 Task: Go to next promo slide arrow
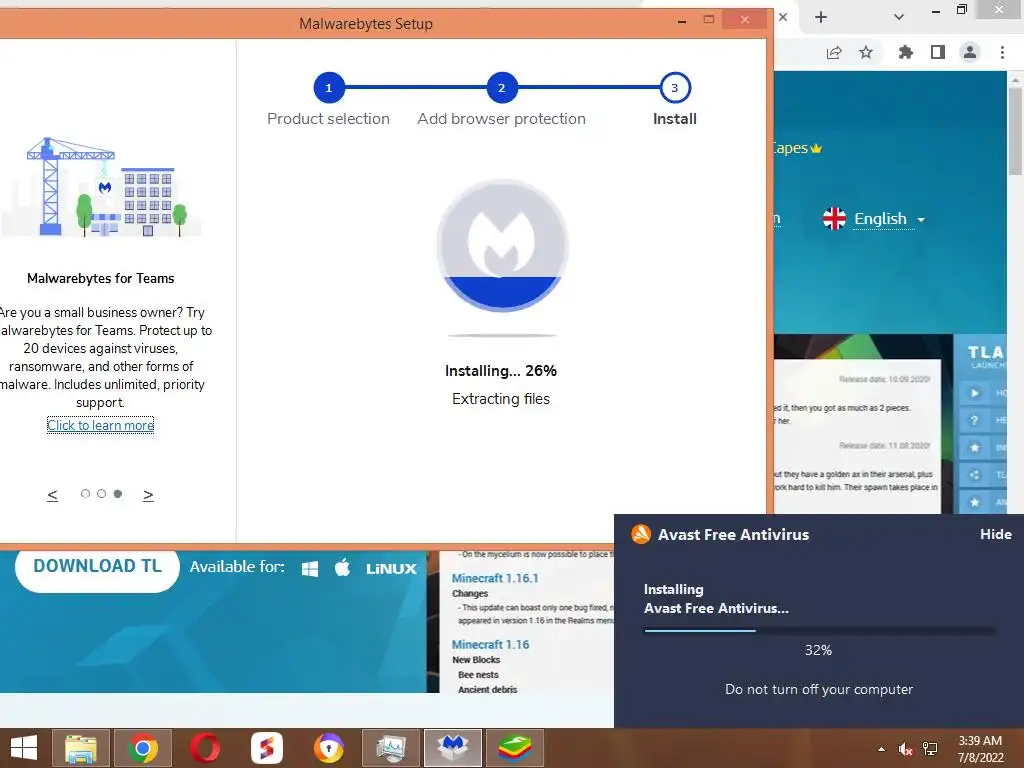coord(148,495)
